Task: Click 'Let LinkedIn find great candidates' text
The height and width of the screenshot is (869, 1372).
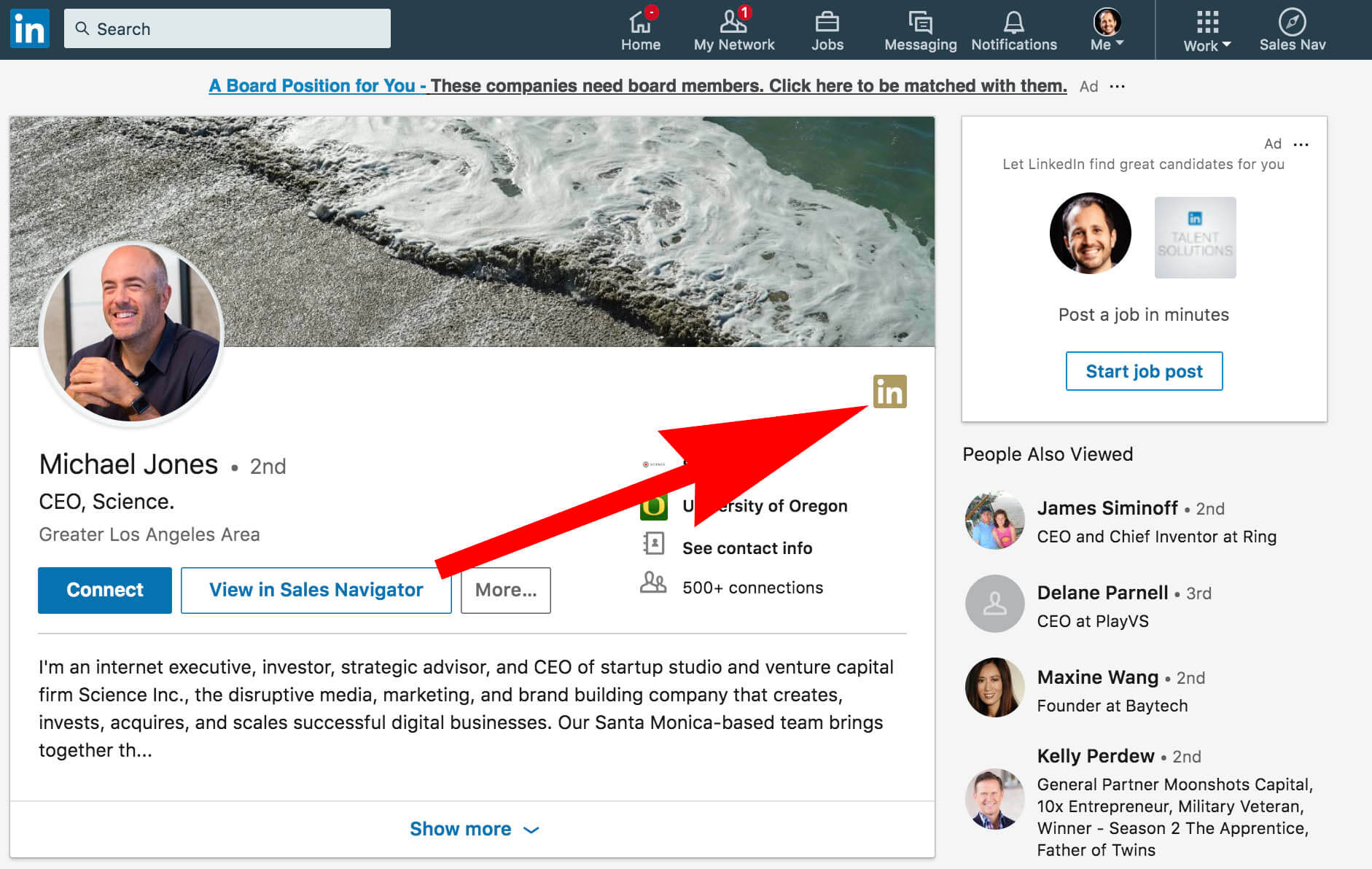Action: 1144,164
